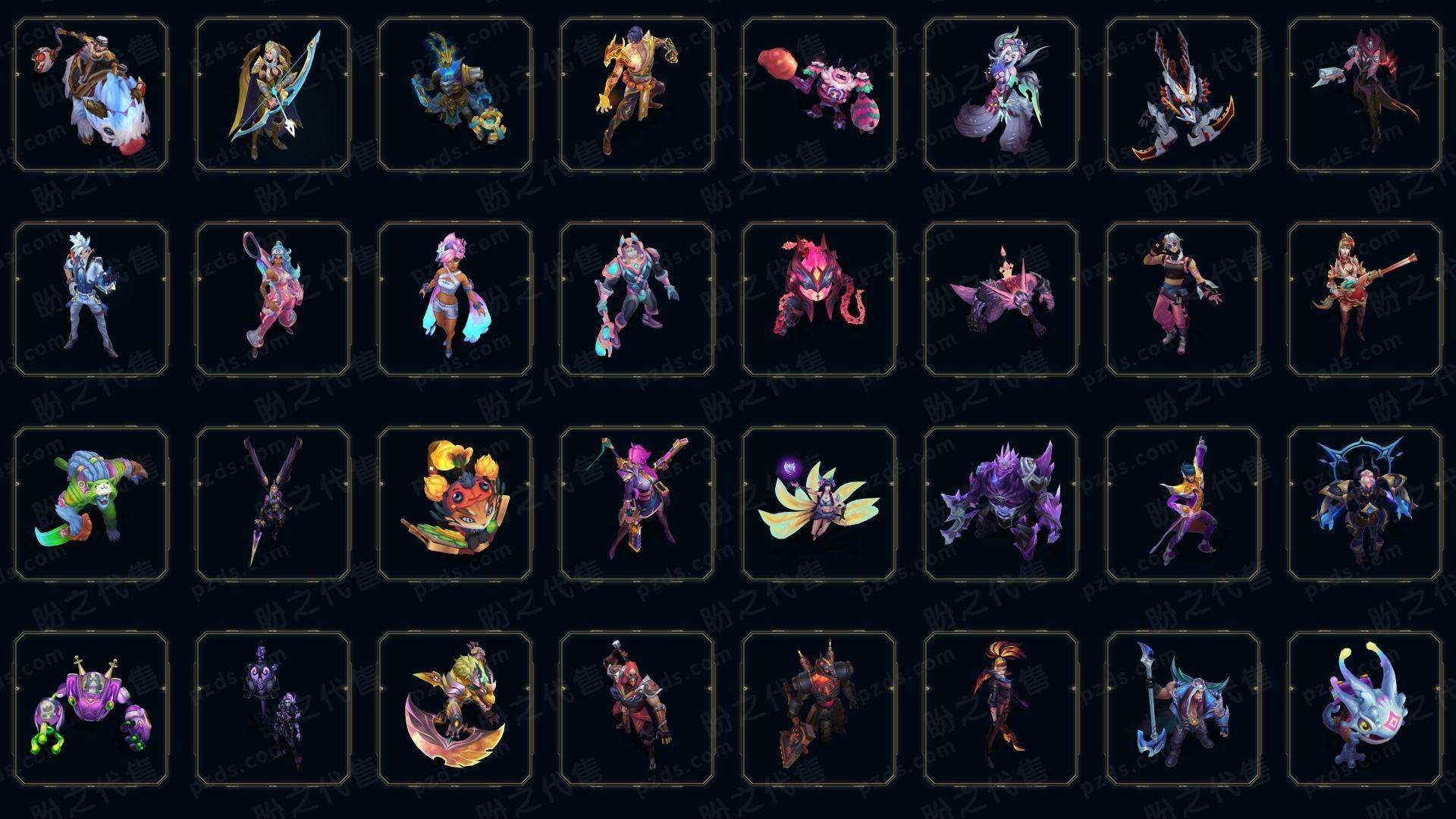This screenshot has width=1456, height=819.
Task: Click the red dress character with long rifle
Action: (x=1365, y=299)
